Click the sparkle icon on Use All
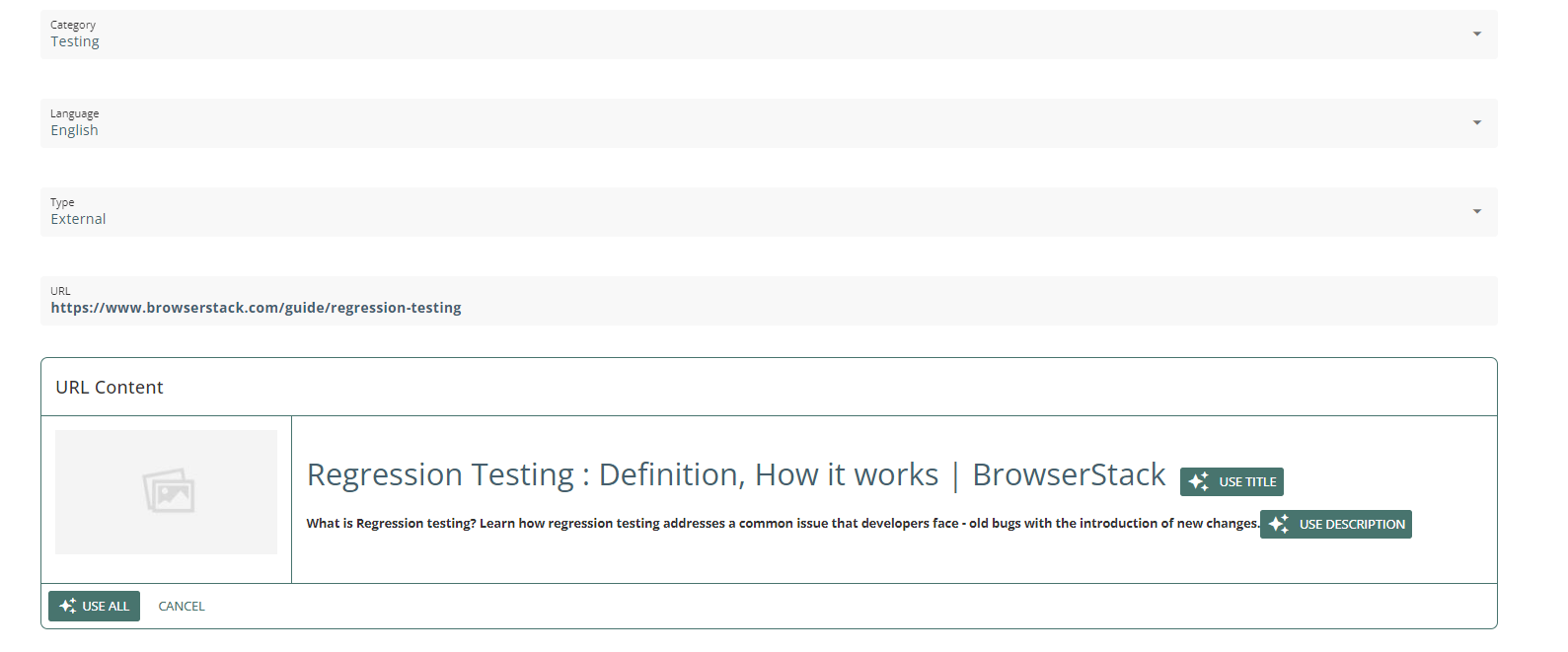 68,606
